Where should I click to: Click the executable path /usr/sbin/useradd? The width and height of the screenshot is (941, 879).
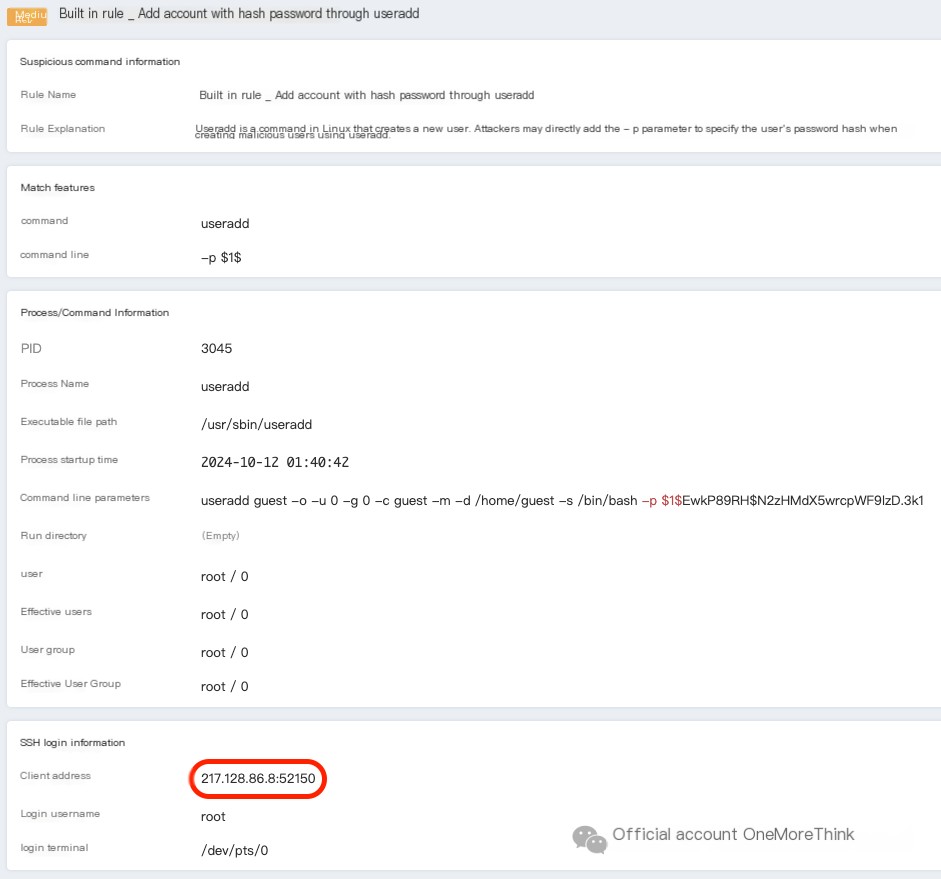point(257,424)
